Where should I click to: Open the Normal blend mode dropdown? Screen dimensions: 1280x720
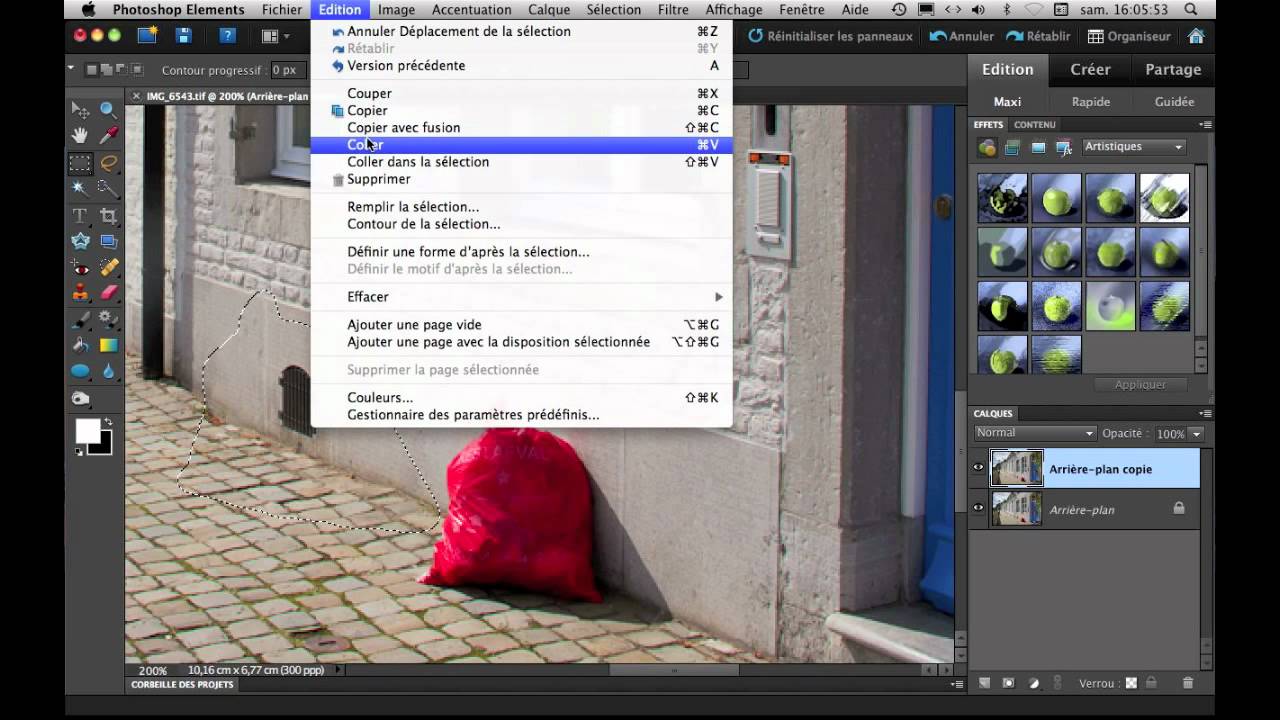(x=1035, y=433)
